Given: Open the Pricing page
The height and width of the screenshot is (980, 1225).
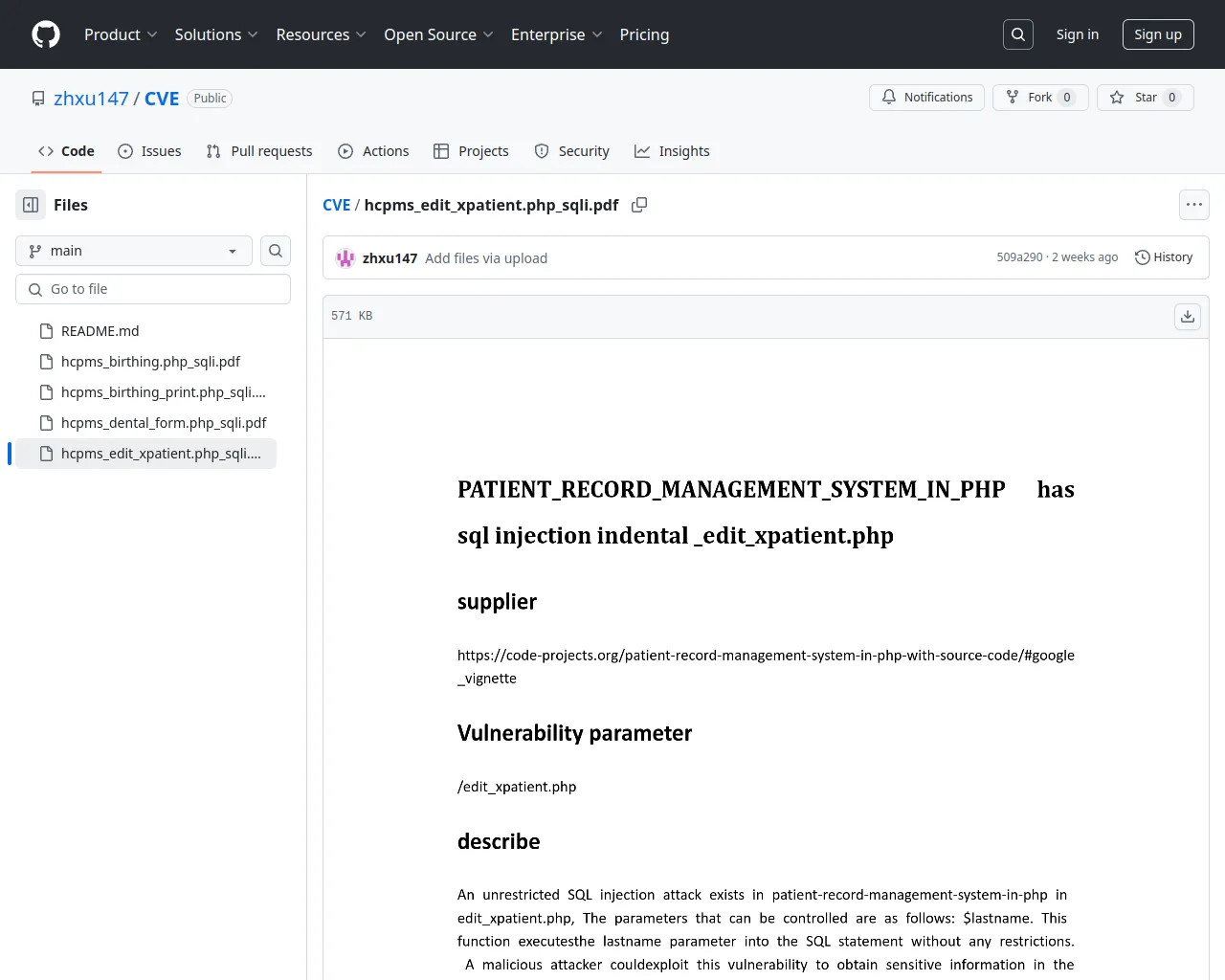Looking at the screenshot, I should (644, 34).
